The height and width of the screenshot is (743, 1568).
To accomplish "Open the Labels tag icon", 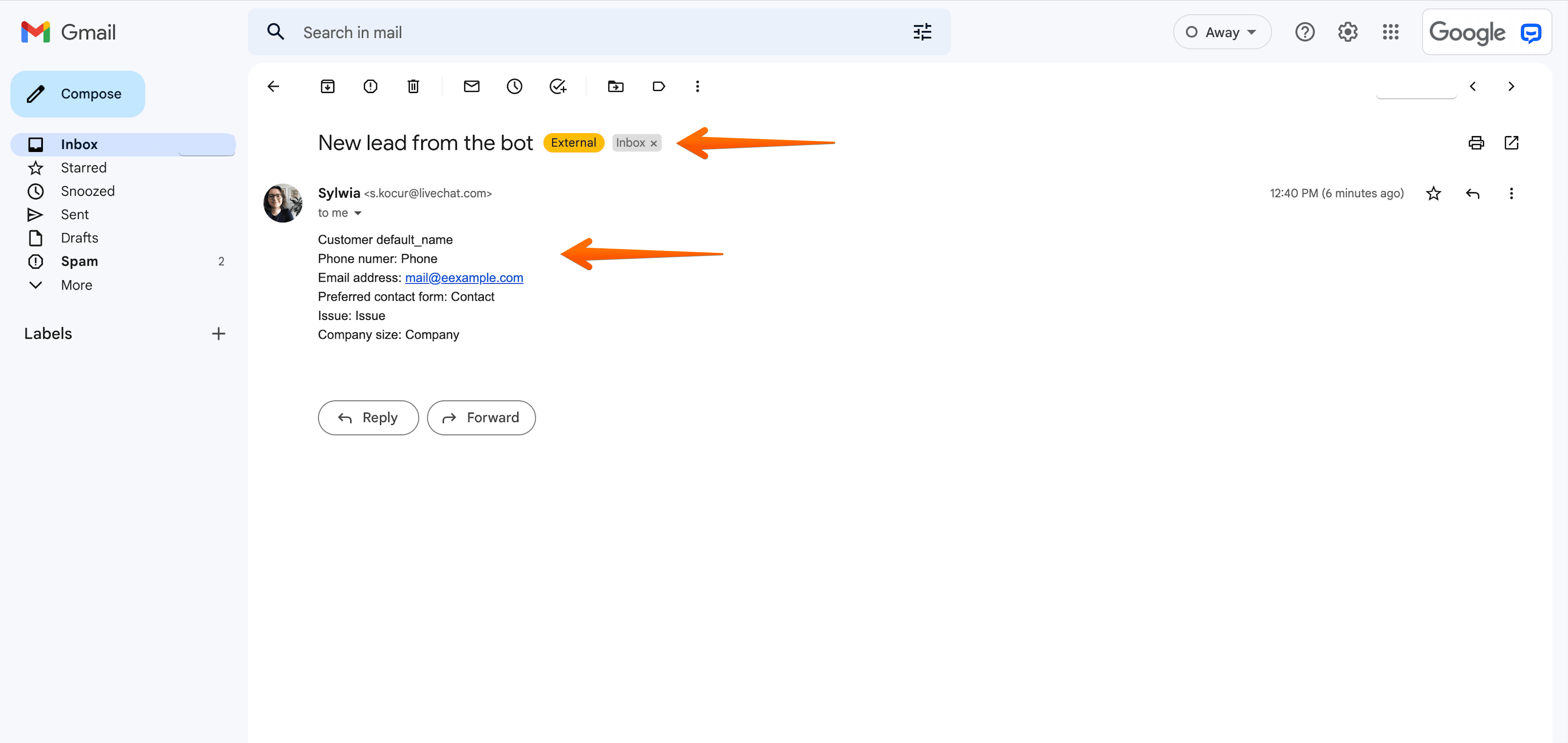I will pyautogui.click(x=659, y=86).
